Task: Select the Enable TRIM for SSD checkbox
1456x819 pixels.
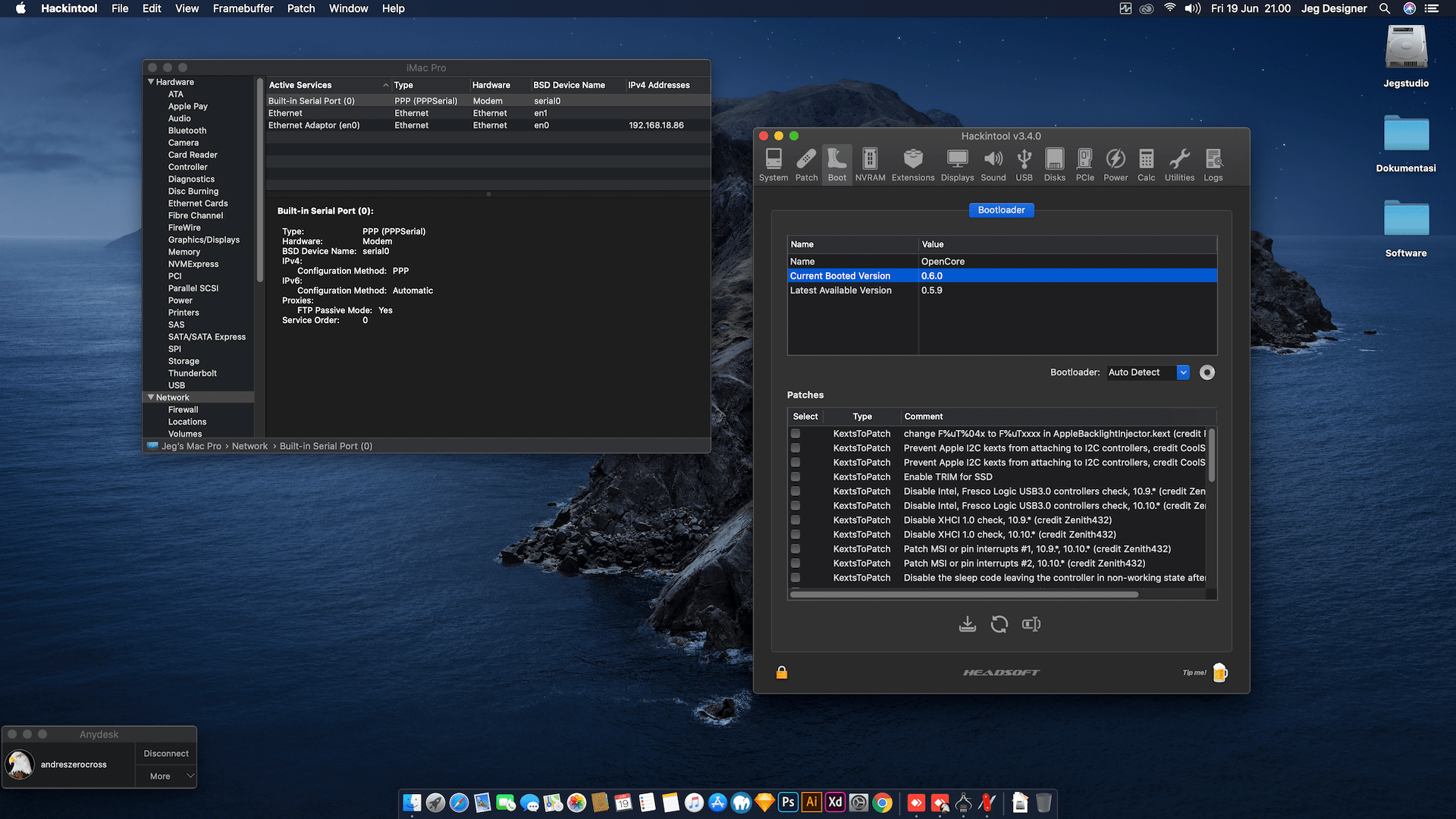Action: pos(795,477)
